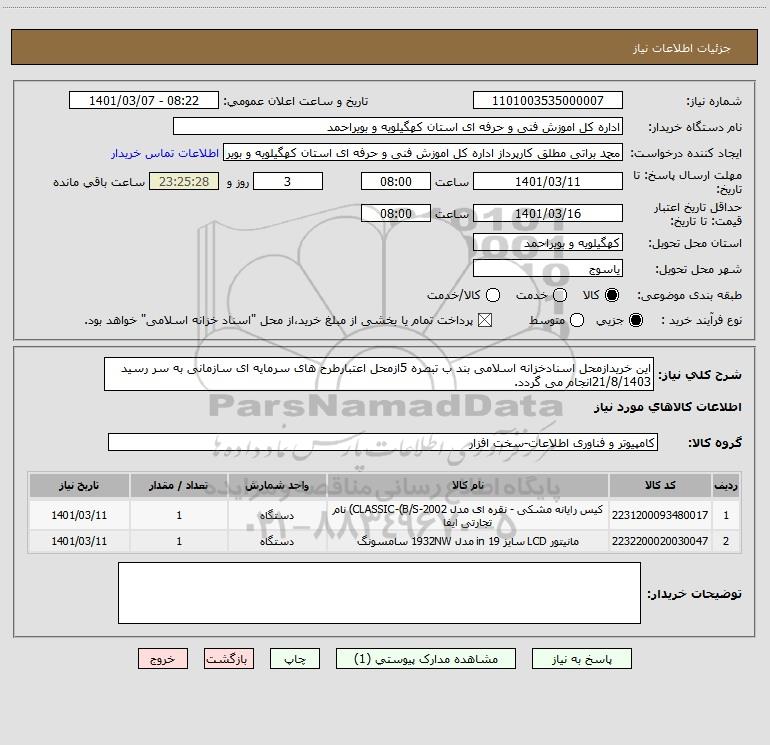
Task: Open مشاهده مدارک پیوستی (1) button
Action: (x=426, y=659)
